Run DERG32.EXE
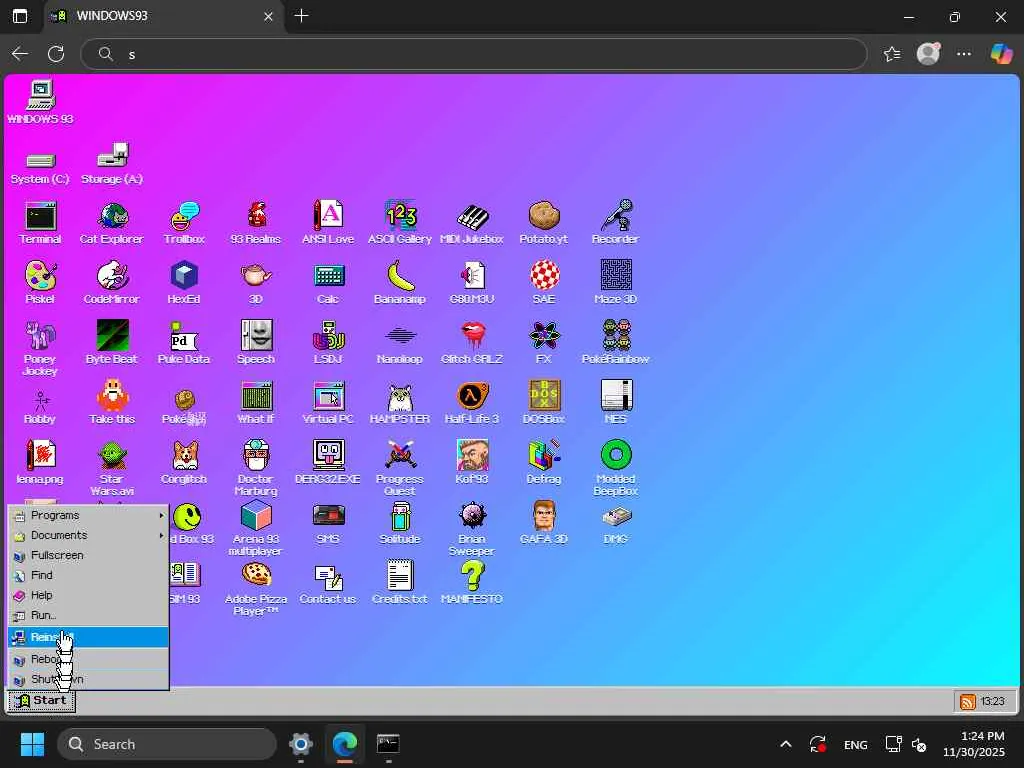 328,463
